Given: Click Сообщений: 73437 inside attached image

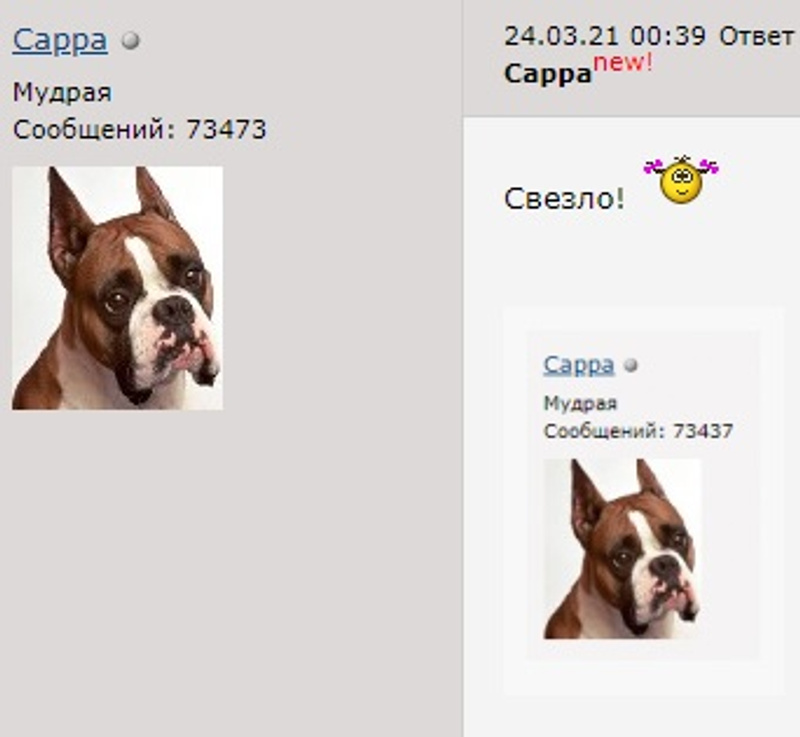Looking at the screenshot, I should [x=638, y=431].
